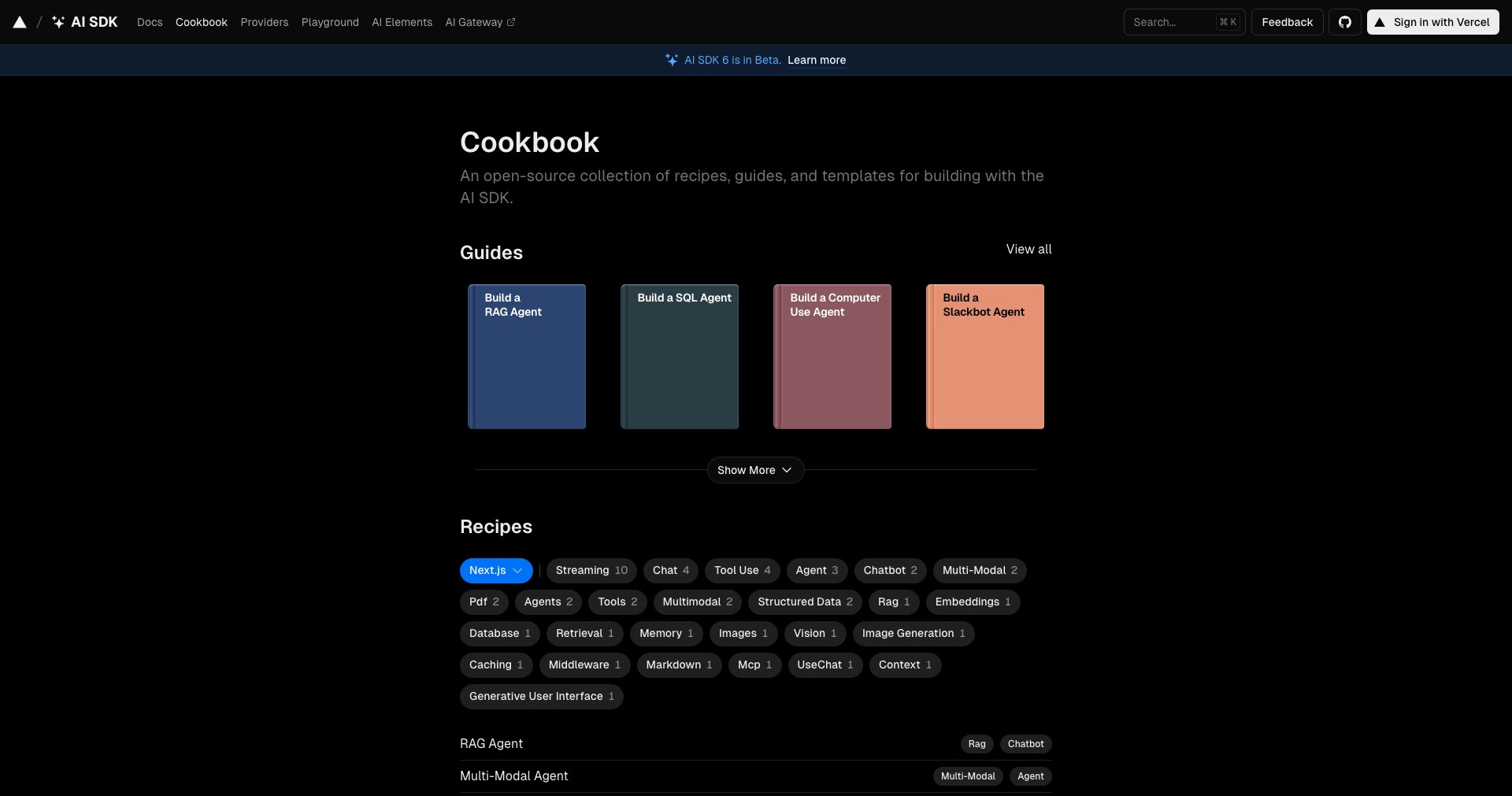1512x796 pixels.
Task: Toggle the Agents 2 filter tag
Action: pyautogui.click(x=548, y=602)
